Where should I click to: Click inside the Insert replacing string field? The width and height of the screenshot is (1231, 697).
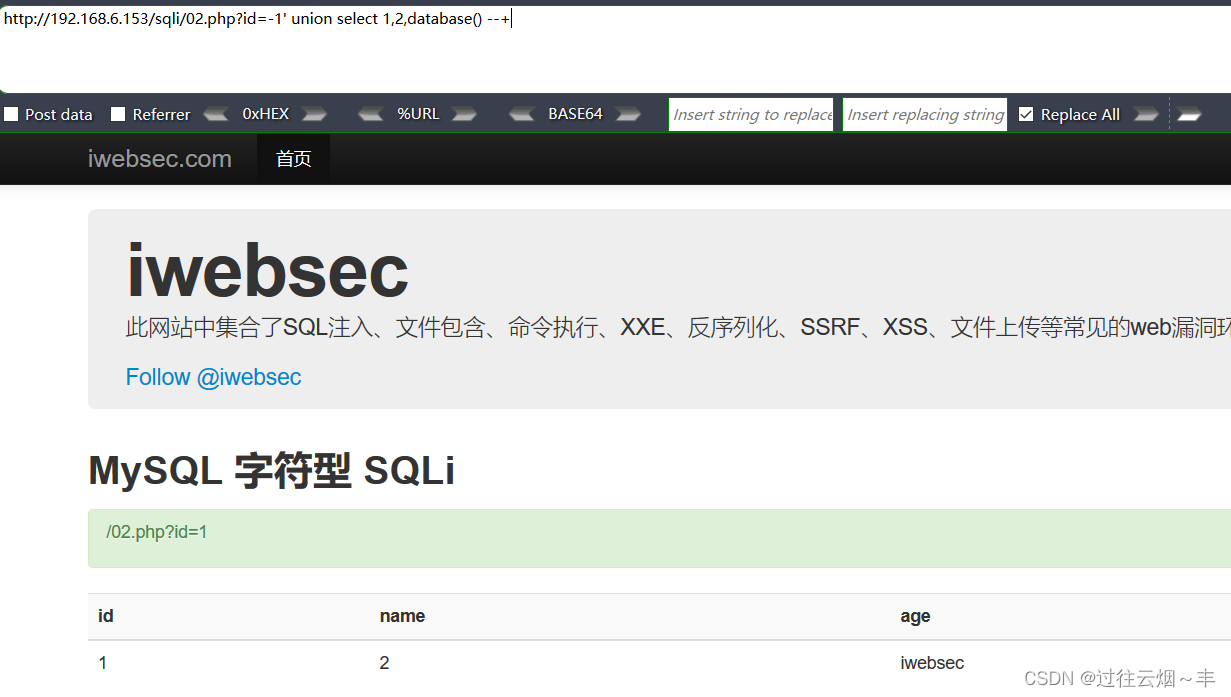pyautogui.click(x=924, y=114)
